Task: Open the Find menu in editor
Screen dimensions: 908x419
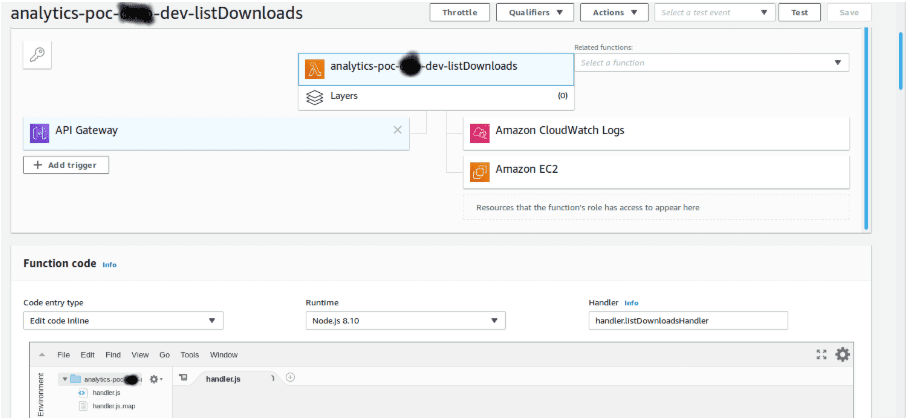Action: [113, 355]
